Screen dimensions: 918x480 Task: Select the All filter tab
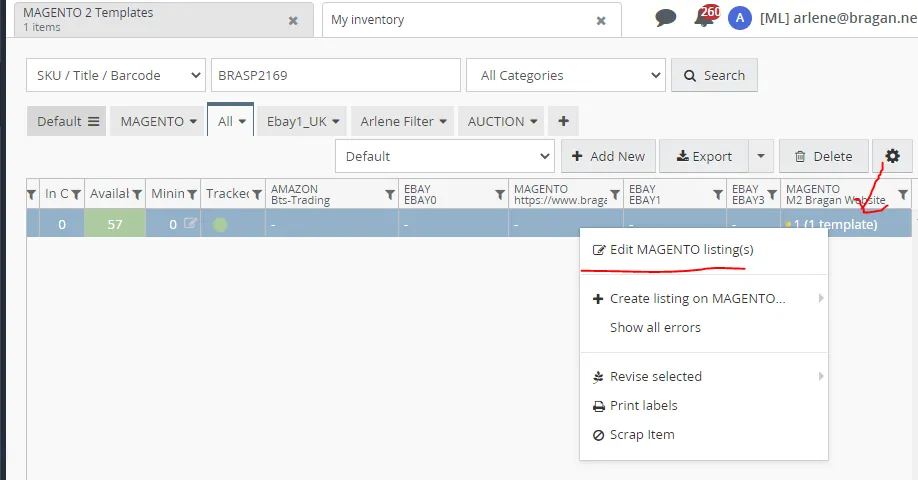[x=231, y=121]
